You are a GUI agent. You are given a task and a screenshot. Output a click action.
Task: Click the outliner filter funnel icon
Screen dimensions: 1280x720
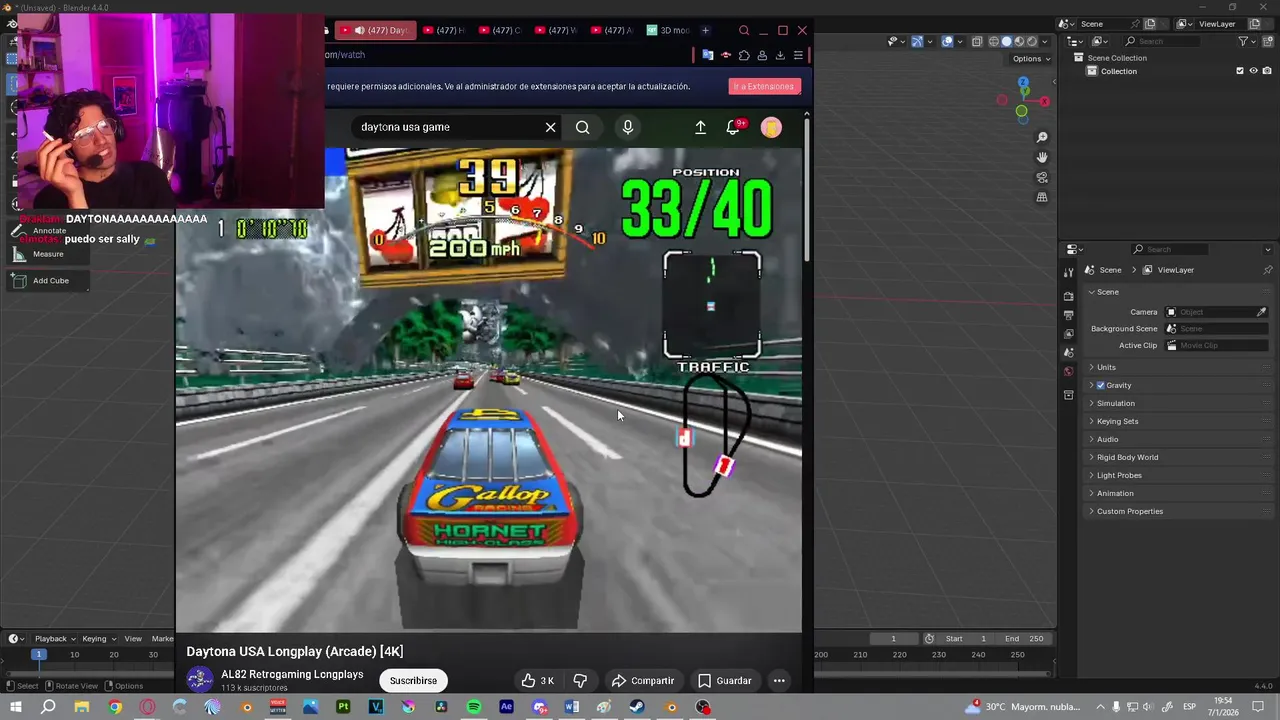coord(1243,41)
